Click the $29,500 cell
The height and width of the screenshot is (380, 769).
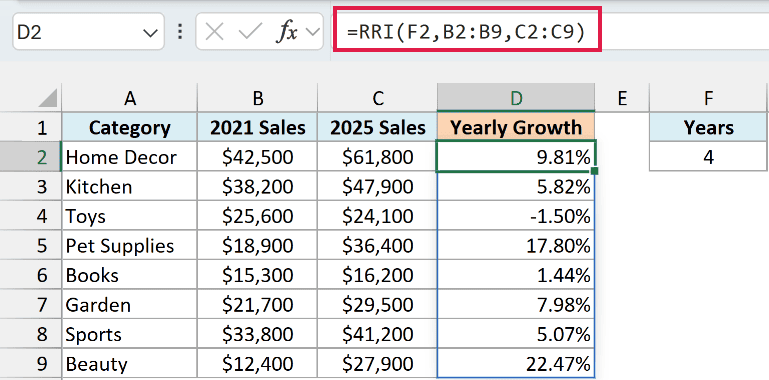(x=378, y=304)
